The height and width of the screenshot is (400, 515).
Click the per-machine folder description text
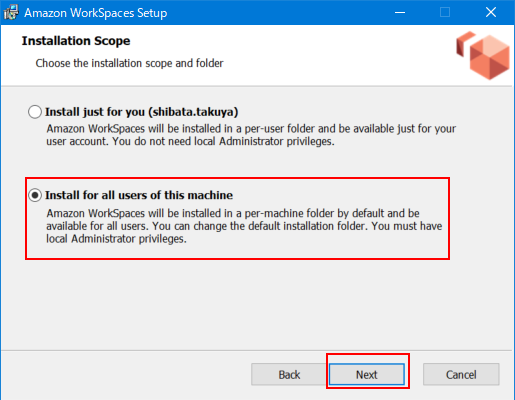point(244,226)
